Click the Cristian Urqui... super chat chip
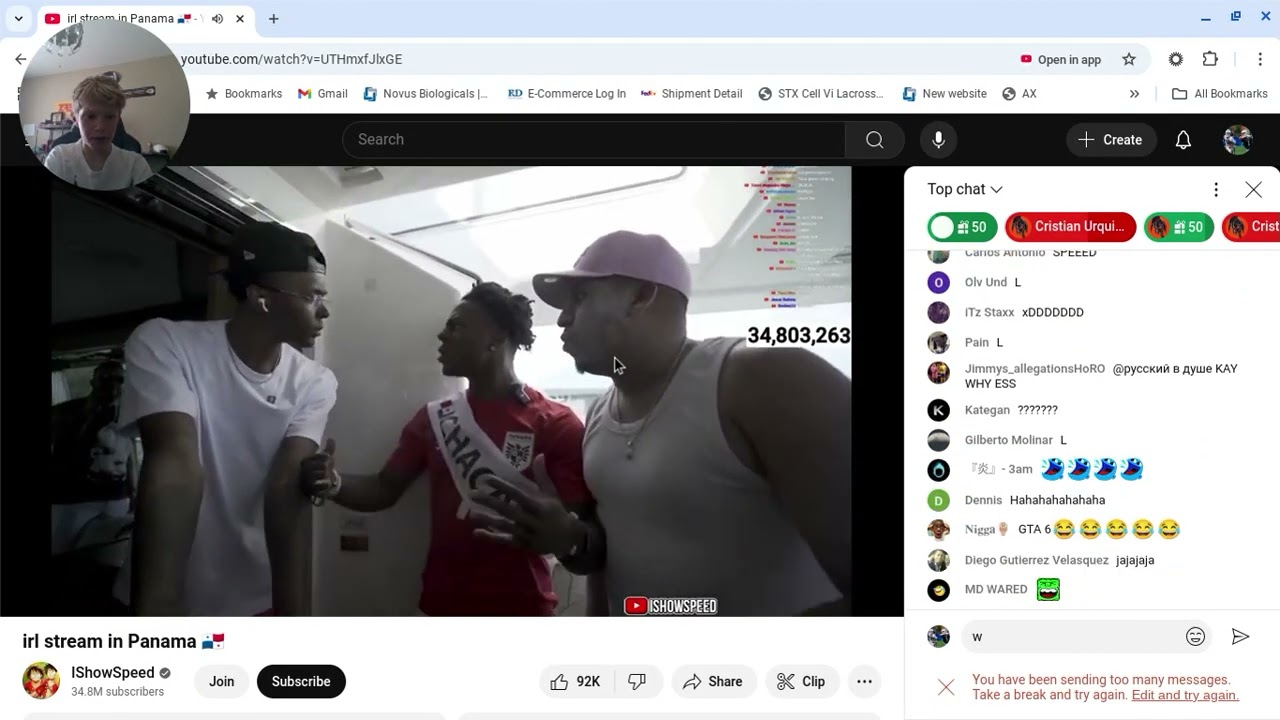 coord(1070,227)
